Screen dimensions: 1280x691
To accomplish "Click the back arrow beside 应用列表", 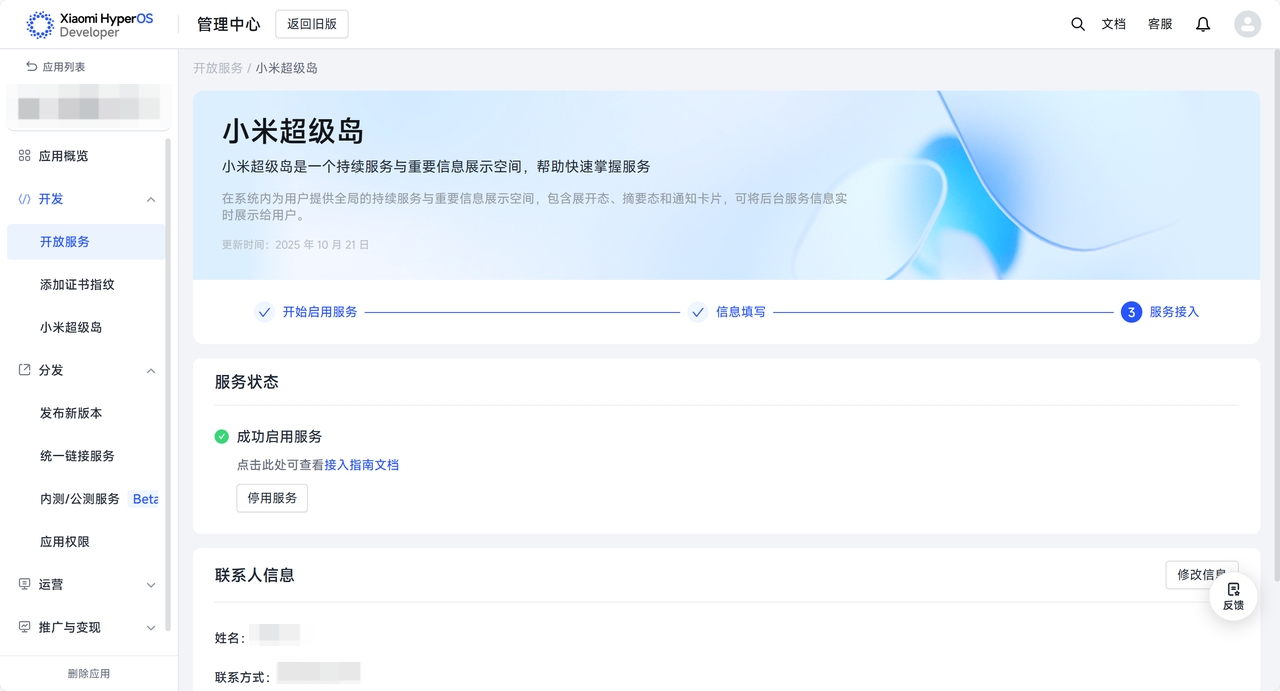I will click(32, 67).
